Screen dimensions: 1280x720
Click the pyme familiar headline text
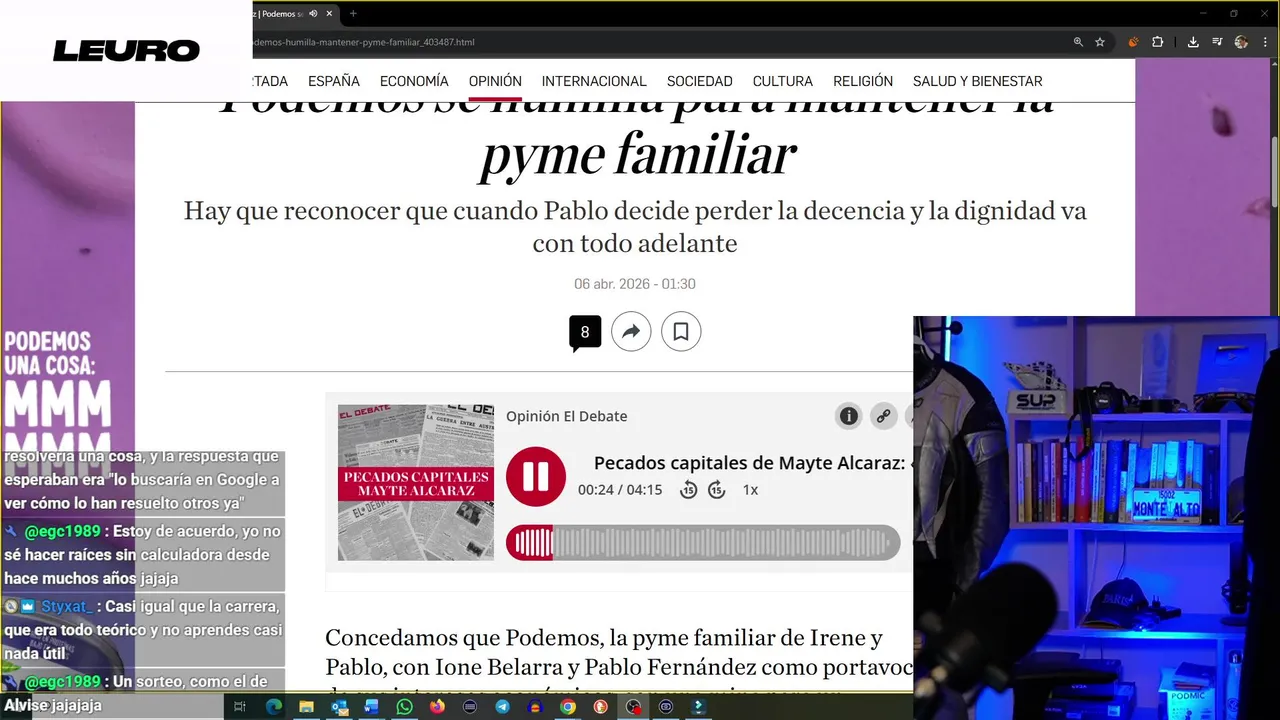tap(637, 155)
